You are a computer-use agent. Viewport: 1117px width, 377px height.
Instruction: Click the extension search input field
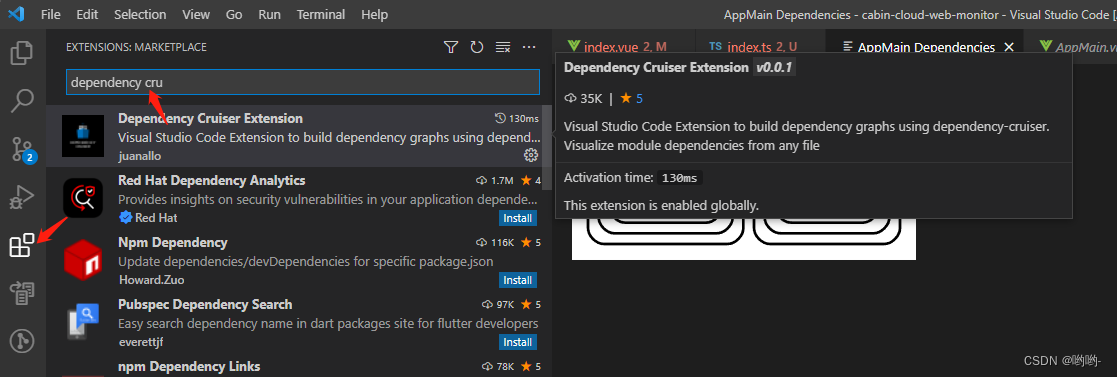(x=303, y=82)
